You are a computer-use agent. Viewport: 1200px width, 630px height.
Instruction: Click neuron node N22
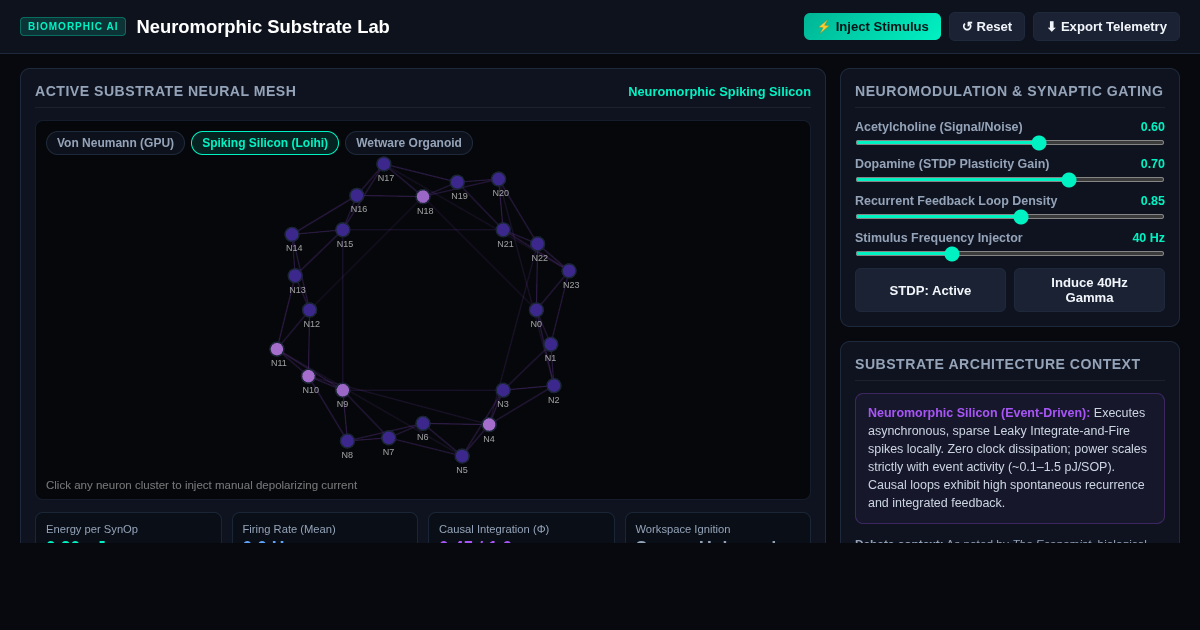pyautogui.click(x=537, y=244)
